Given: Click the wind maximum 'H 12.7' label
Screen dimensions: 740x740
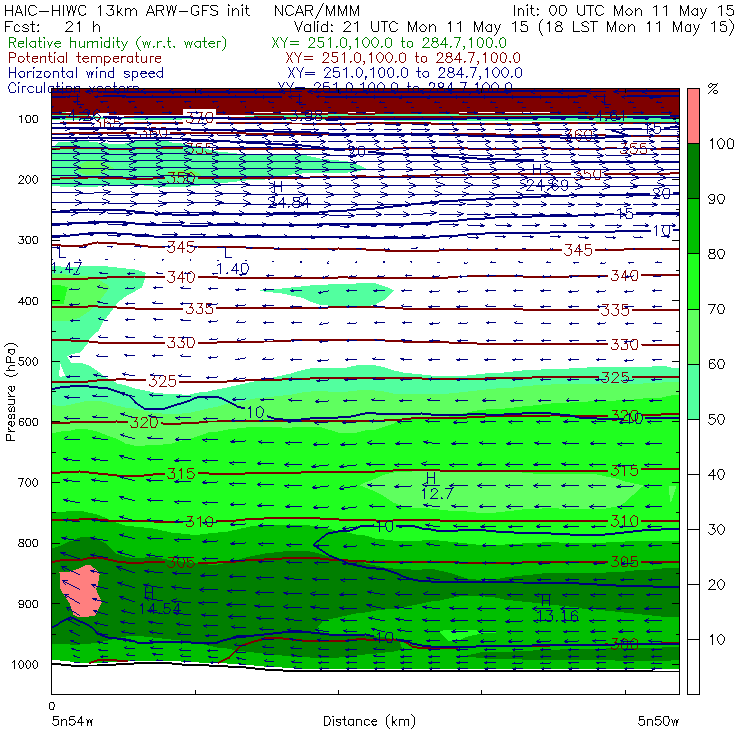Looking at the screenshot, I should (x=437, y=486).
